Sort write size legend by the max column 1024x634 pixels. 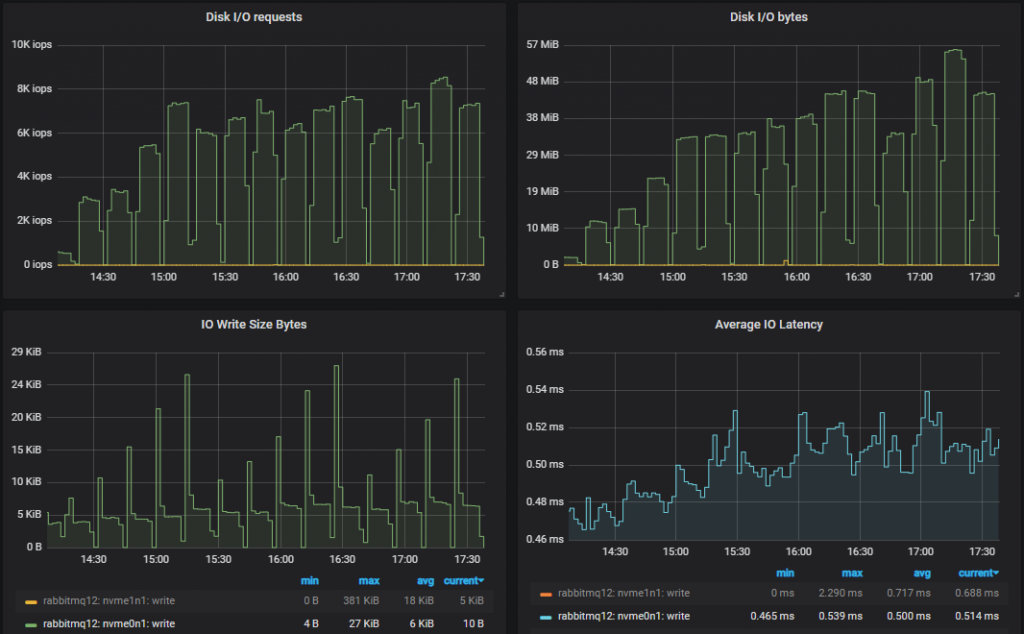pos(367,580)
